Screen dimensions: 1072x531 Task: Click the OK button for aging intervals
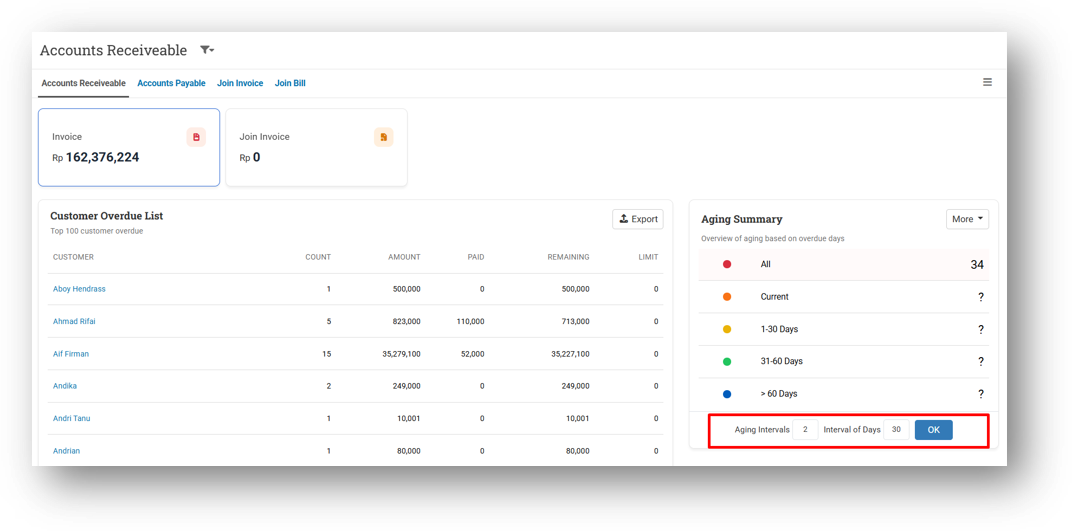[x=933, y=430]
